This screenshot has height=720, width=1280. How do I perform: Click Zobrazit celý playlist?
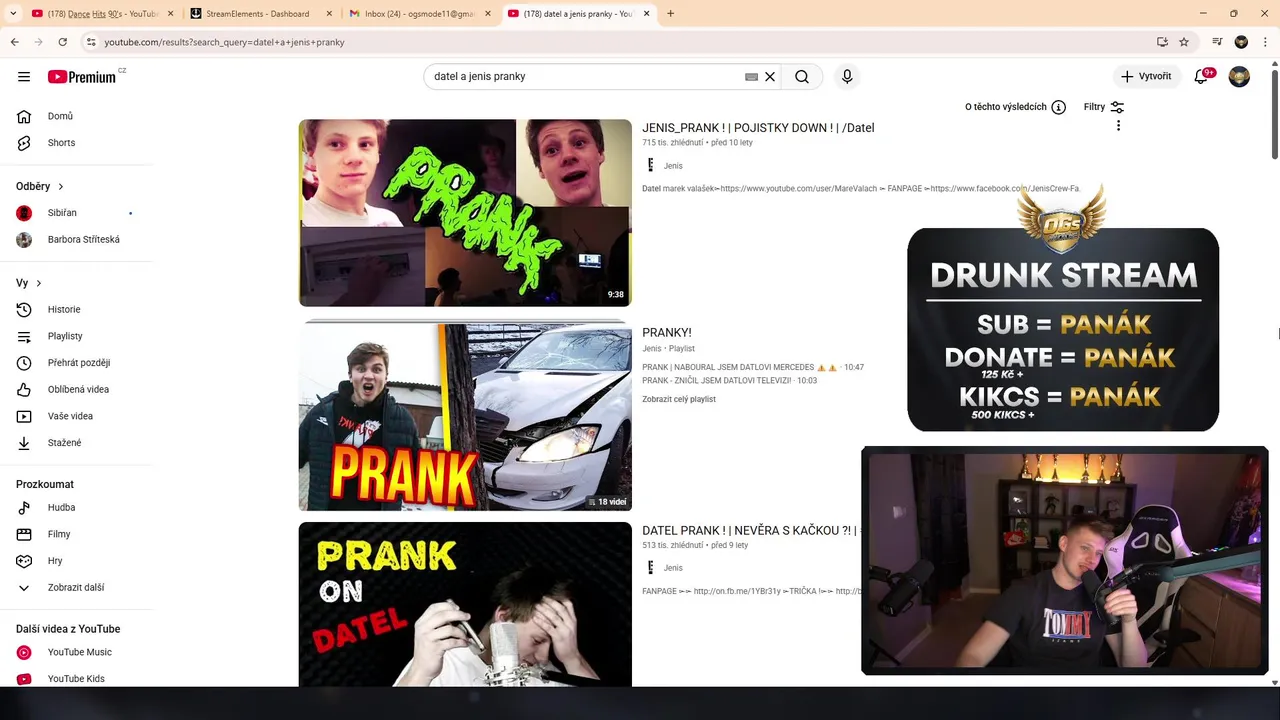tap(679, 399)
